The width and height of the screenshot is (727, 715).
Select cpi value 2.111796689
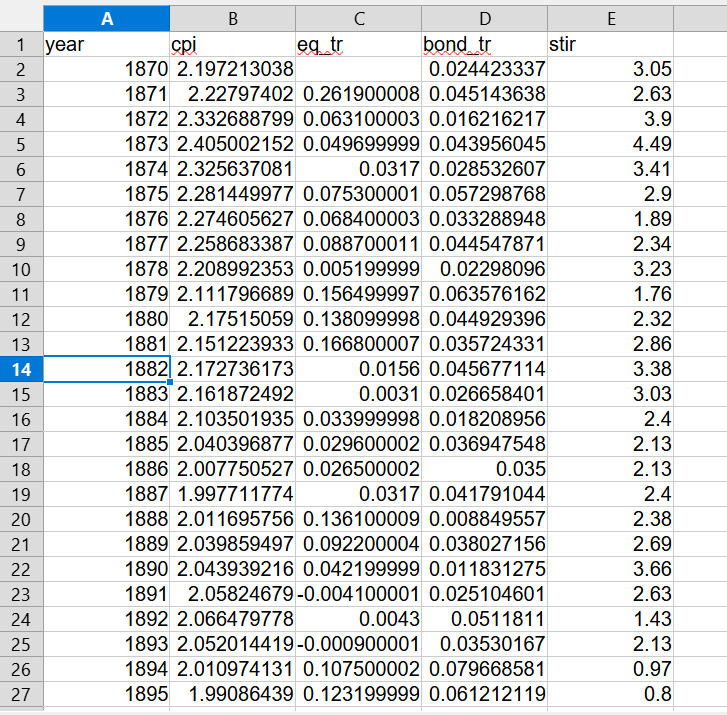point(233,294)
